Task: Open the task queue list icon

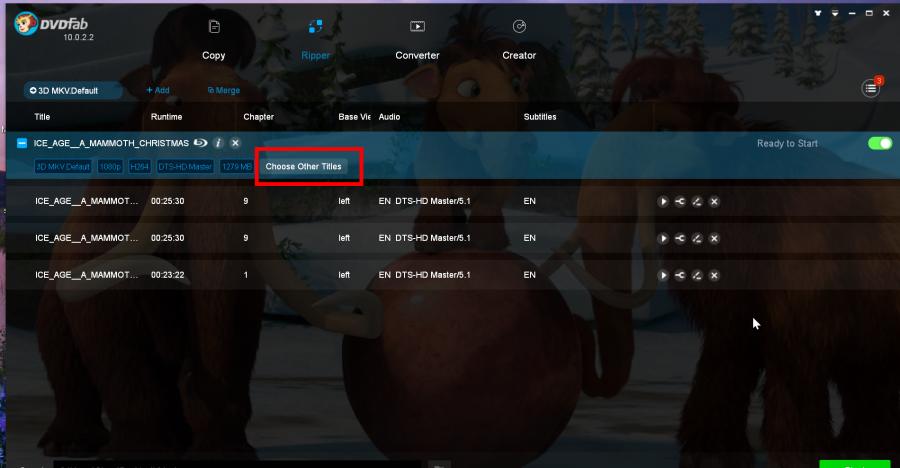Action: [870, 88]
